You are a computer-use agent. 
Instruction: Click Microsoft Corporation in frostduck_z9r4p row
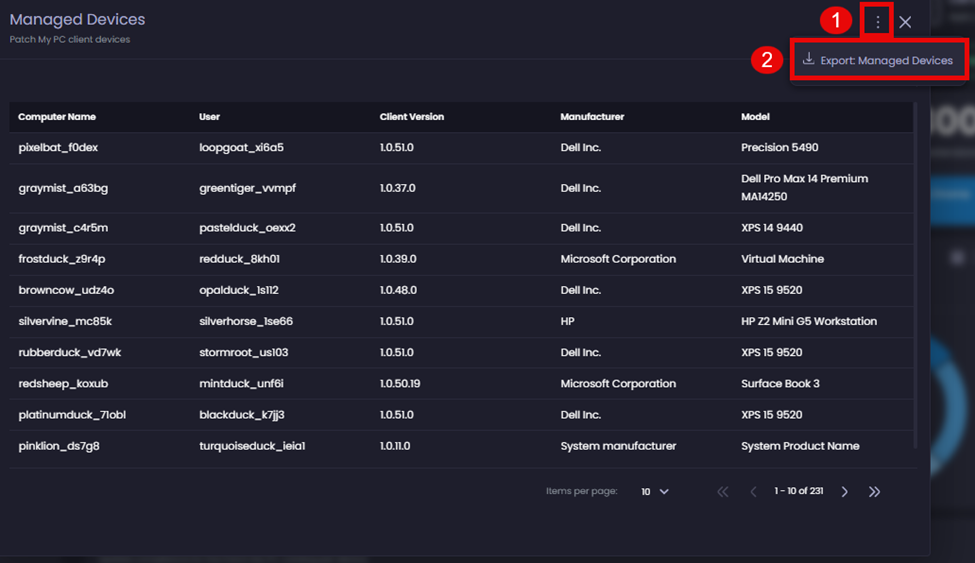(x=618, y=259)
